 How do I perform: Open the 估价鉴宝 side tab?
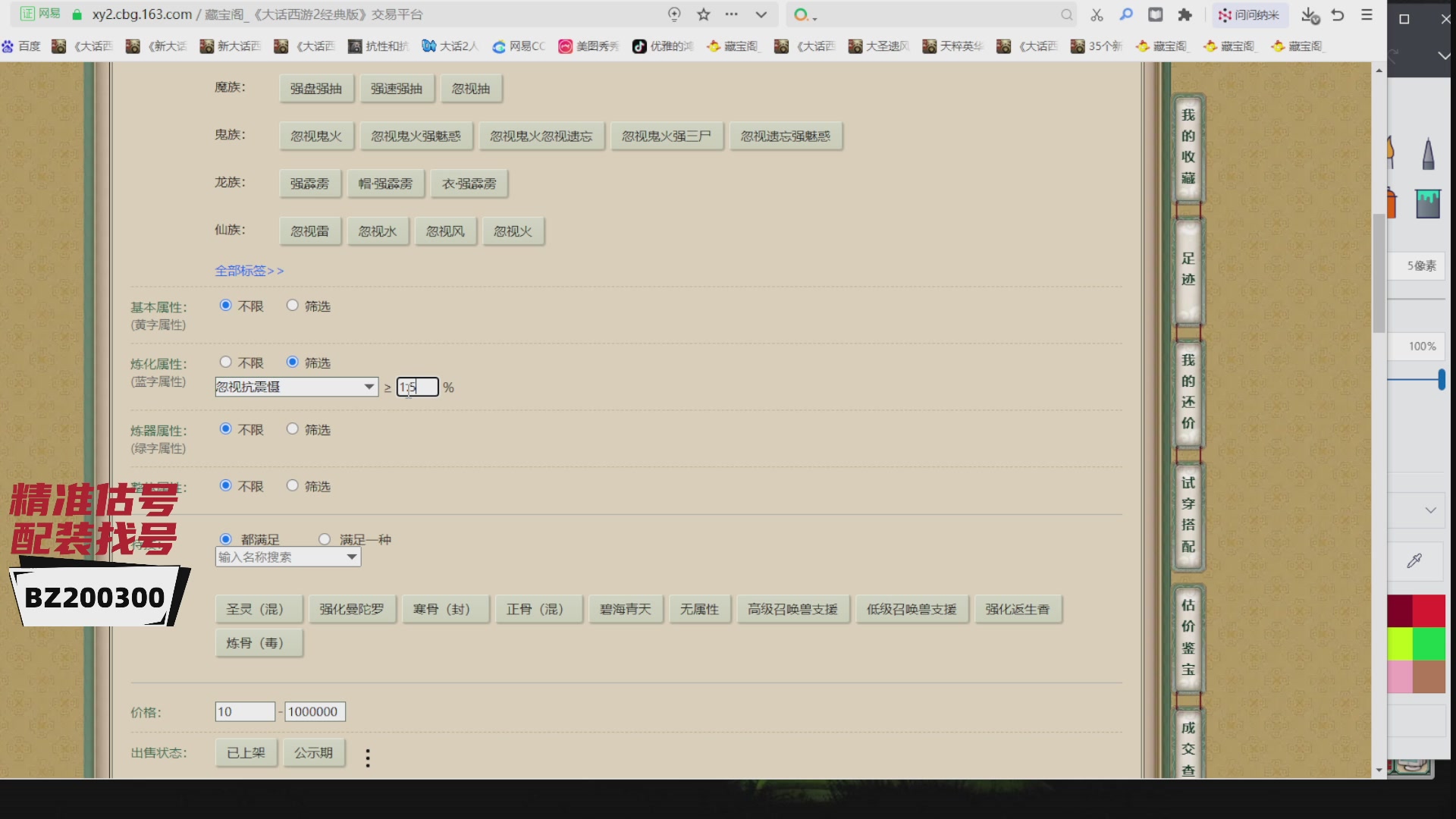pyautogui.click(x=1188, y=637)
